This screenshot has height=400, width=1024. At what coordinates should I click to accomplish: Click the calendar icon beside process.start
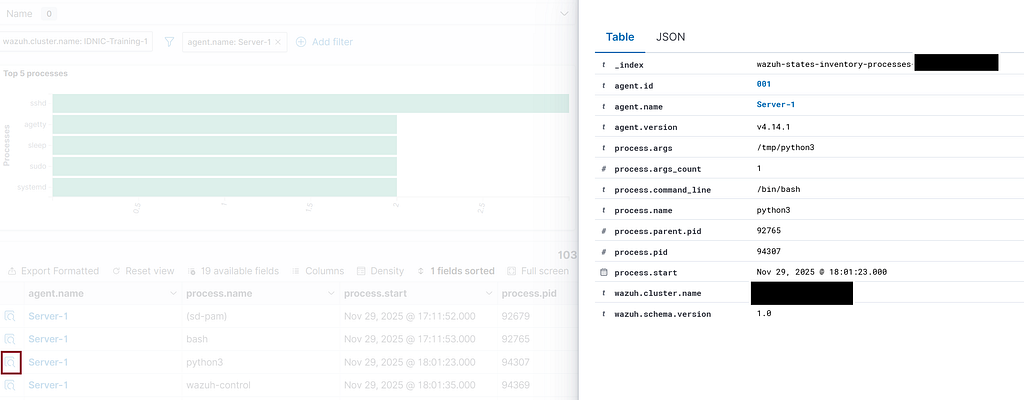pyautogui.click(x=603, y=272)
